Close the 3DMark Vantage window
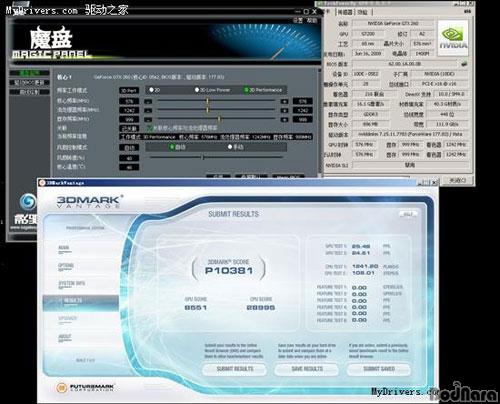The image size is (500, 404). click(x=435, y=183)
